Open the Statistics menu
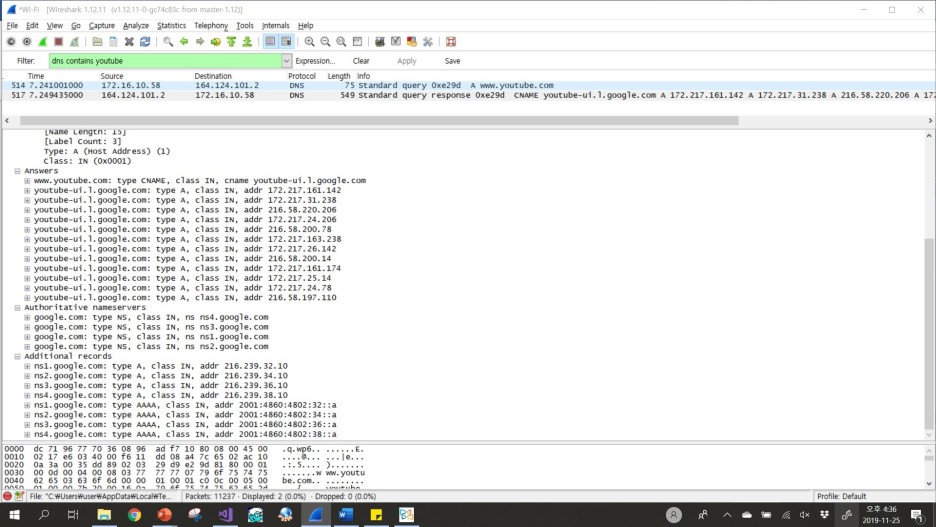Image resolution: width=936 pixels, height=527 pixels. click(171, 26)
